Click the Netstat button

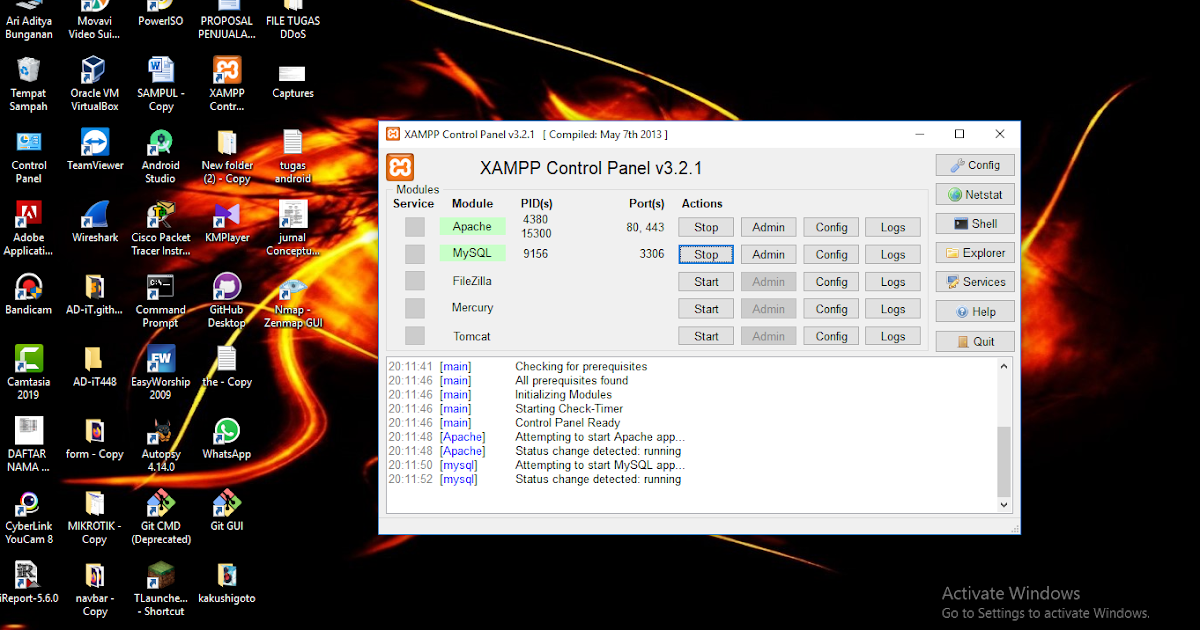pos(974,194)
